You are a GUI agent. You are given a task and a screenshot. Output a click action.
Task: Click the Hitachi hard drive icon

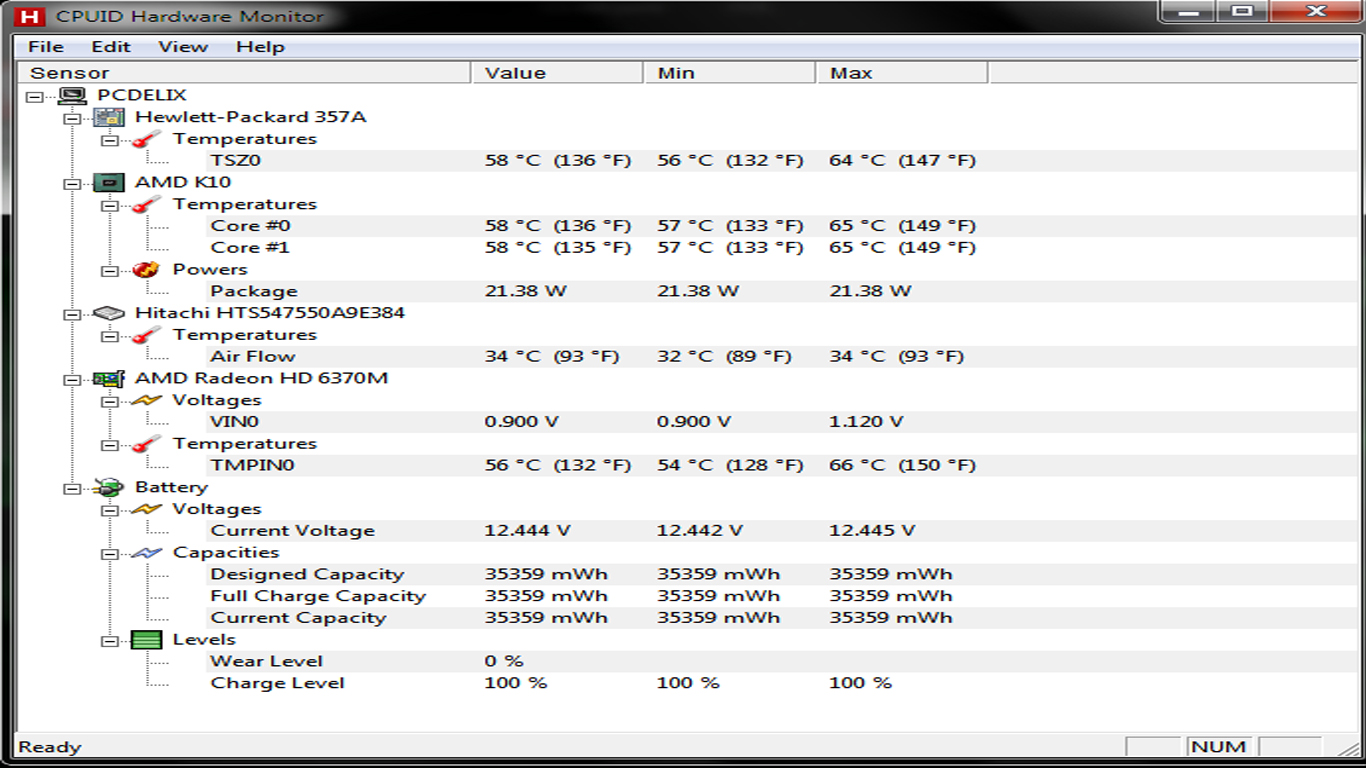pyautogui.click(x=108, y=313)
